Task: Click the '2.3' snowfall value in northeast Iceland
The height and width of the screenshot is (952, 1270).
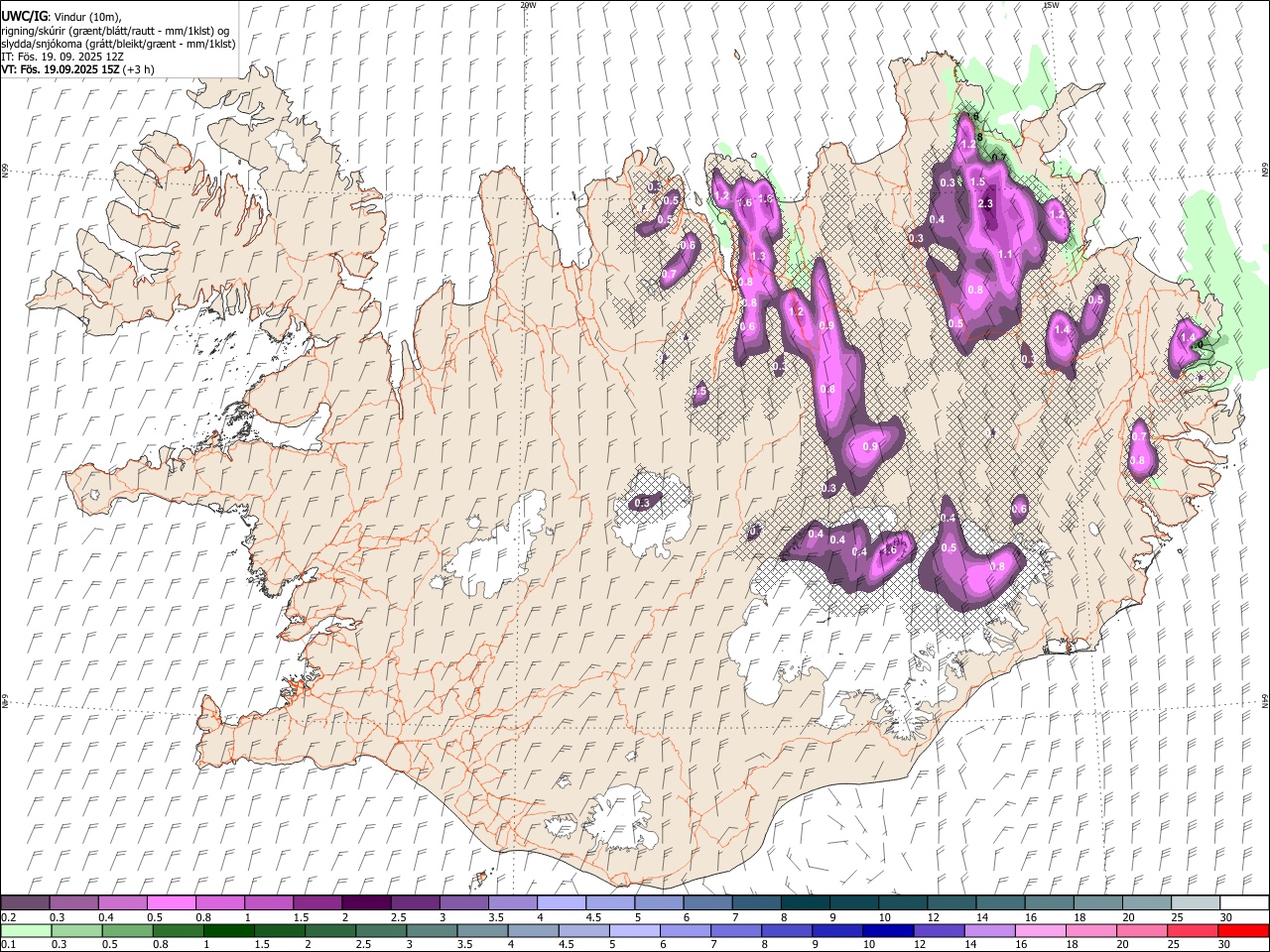Action: coord(985,203)
